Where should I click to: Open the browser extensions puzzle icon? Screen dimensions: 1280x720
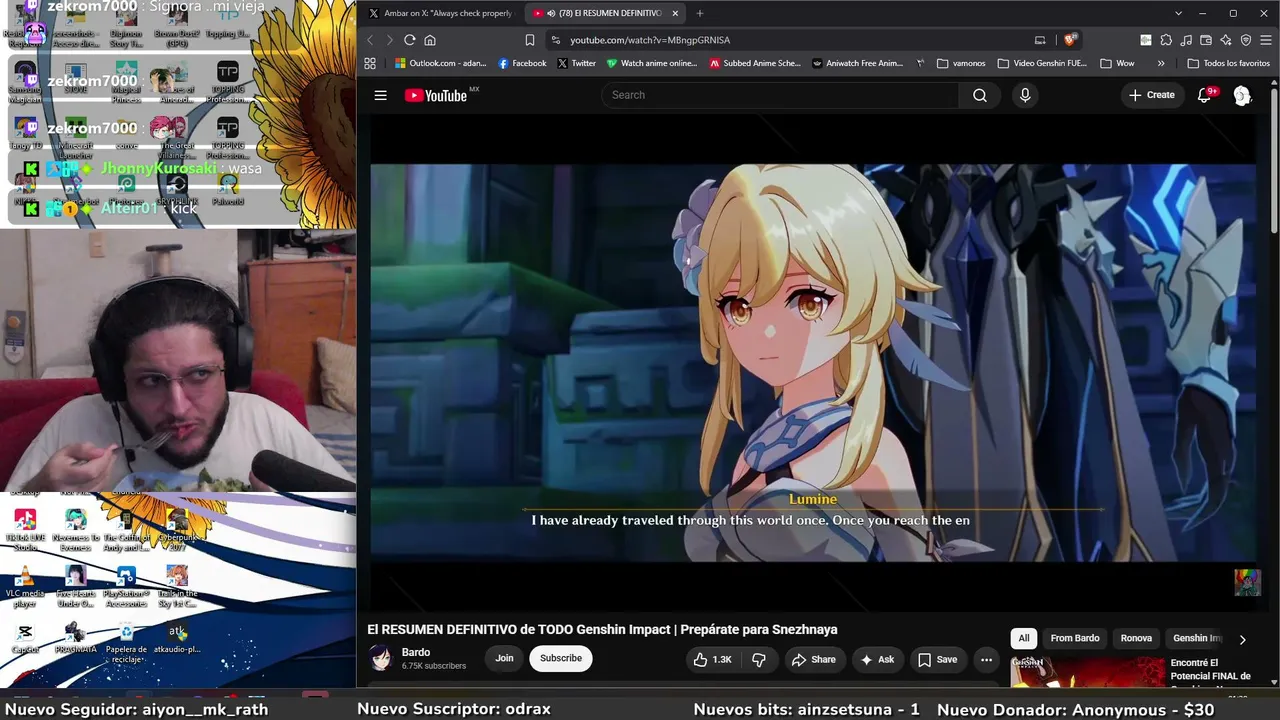[x=1166, y=40]
